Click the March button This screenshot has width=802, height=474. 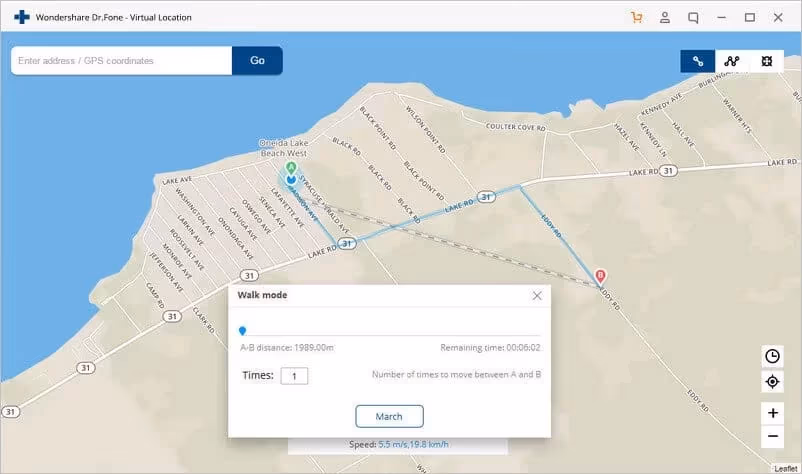(x=389, y=416)
